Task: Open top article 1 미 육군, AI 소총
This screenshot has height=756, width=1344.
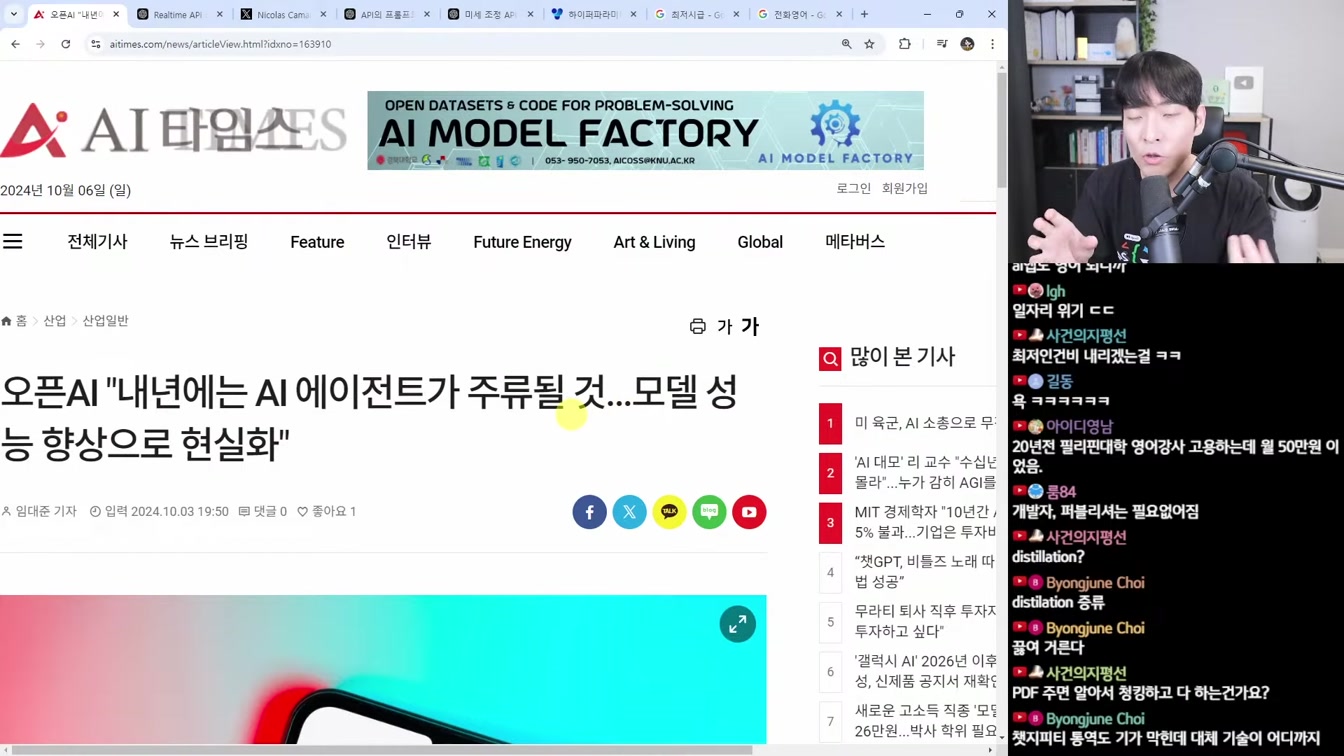Action: (925, 423)
